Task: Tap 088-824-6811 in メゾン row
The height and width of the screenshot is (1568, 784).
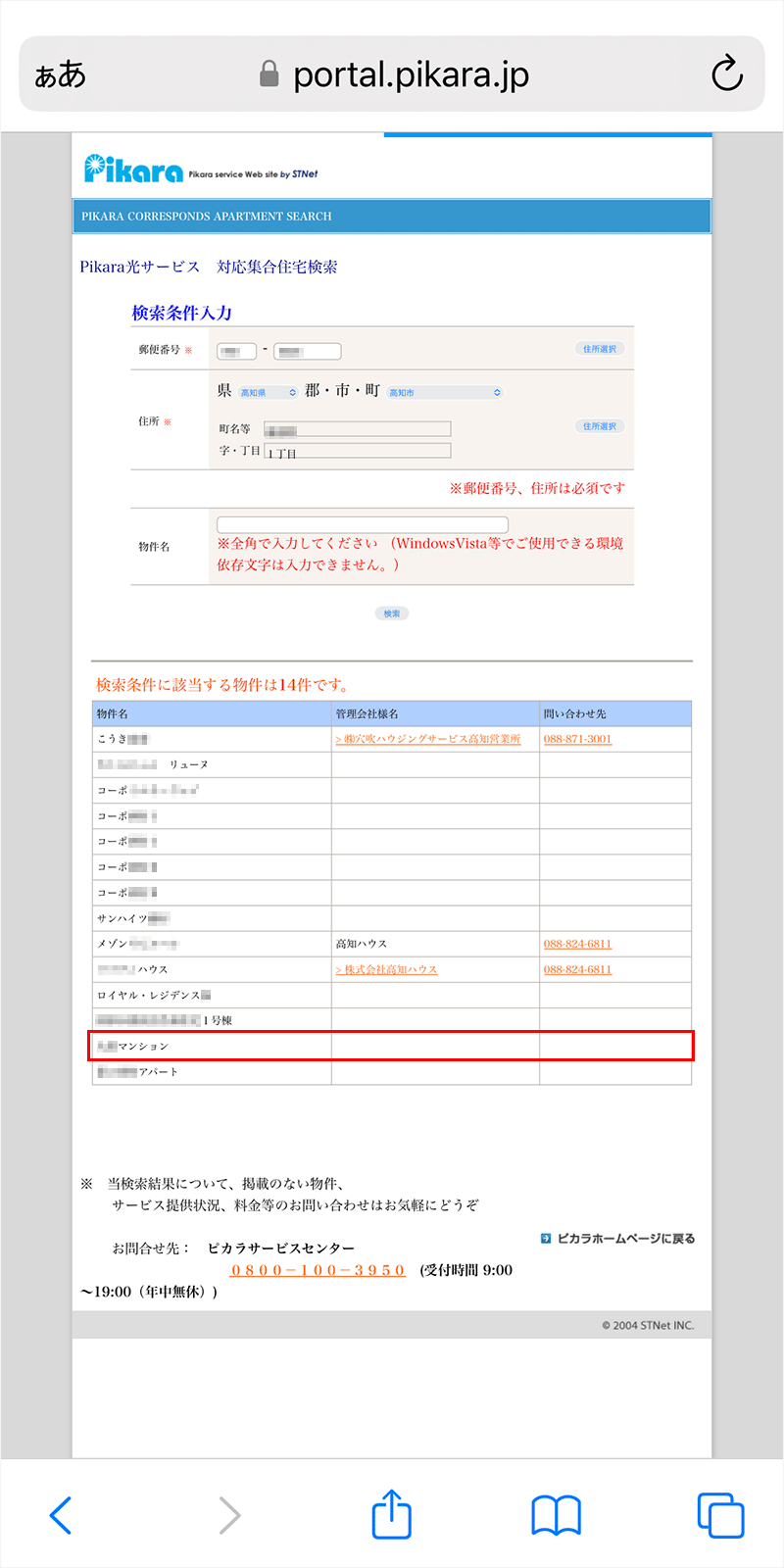Action: click(x=577, y=944)
